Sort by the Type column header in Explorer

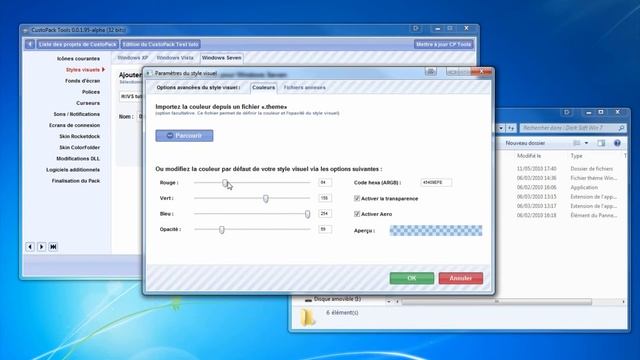click(x=576, y=156)
